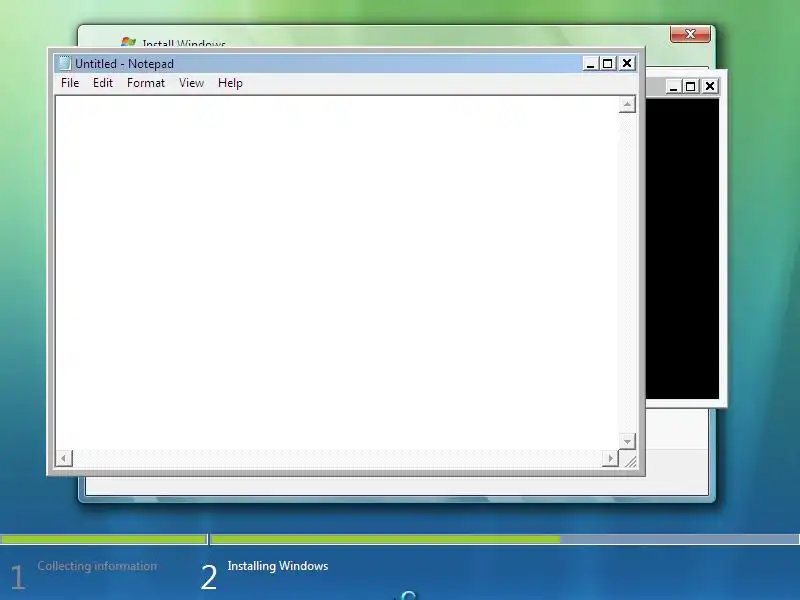Click Notepad vertical scrollbar up arrow

click(627, 105)
